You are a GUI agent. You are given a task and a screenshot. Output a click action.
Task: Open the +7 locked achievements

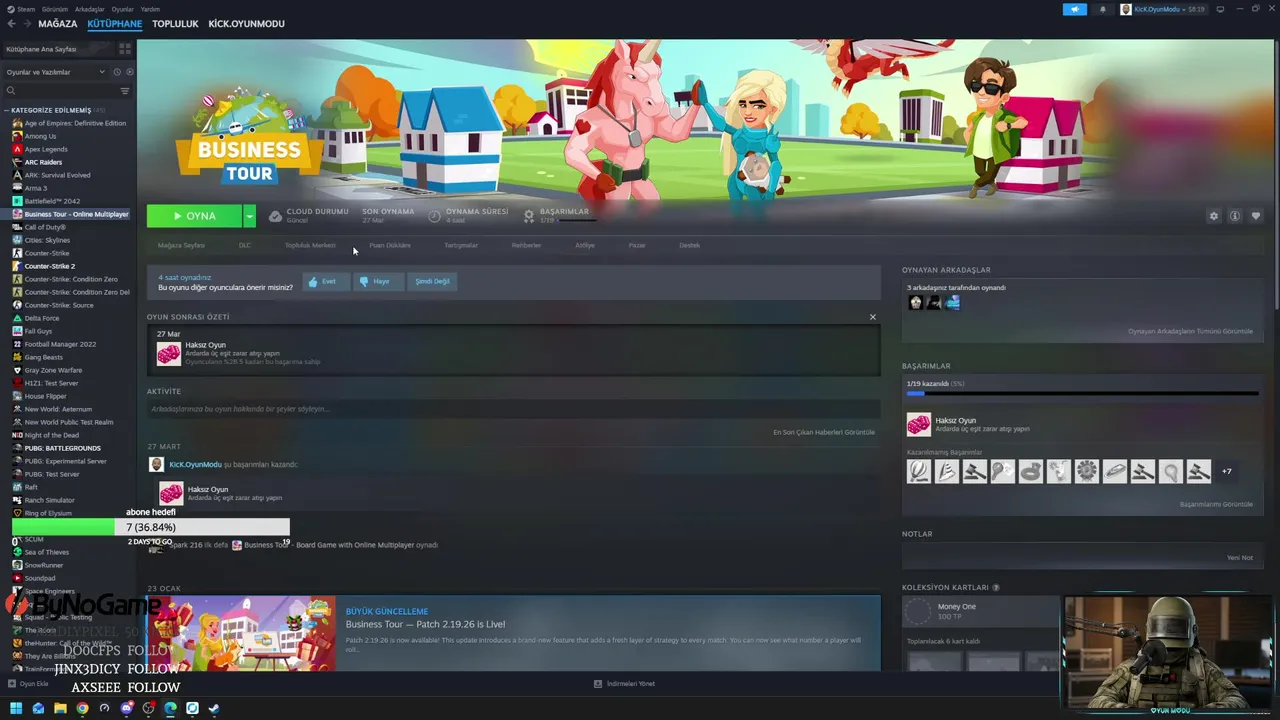pyautogui.click(x=1227, y=471)
